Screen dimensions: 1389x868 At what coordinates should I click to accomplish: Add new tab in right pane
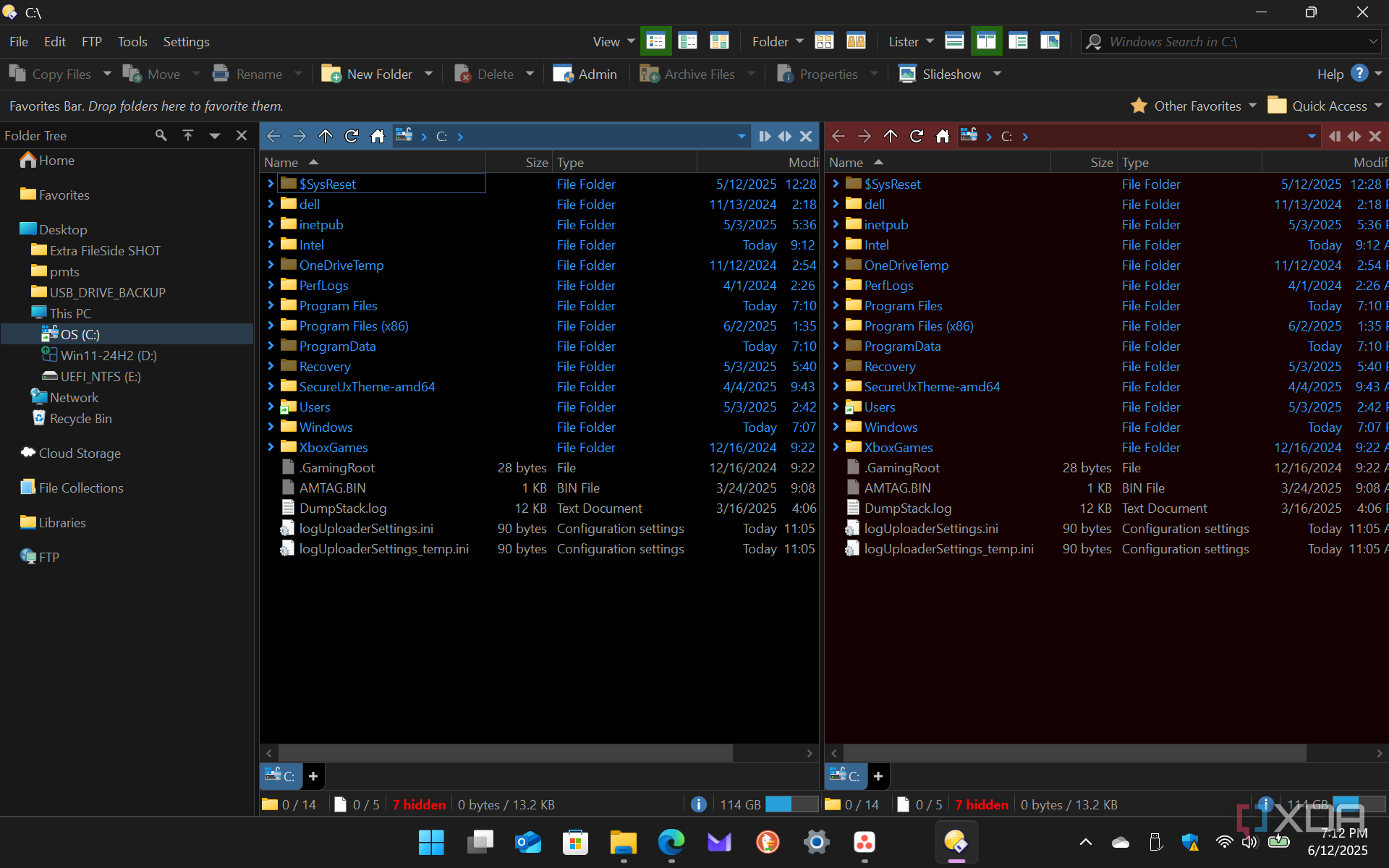point(878,776)
